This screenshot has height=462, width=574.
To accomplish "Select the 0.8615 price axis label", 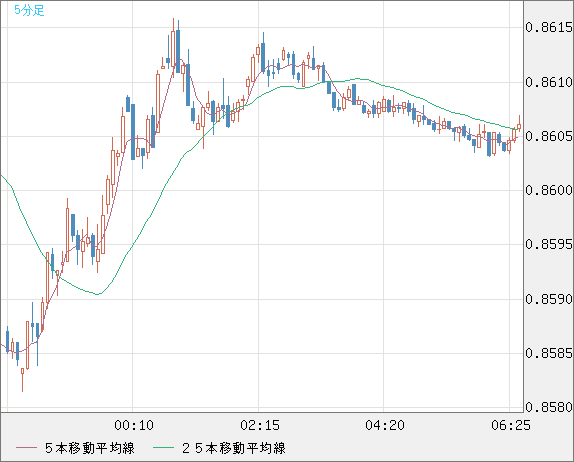I will point(549,27).
